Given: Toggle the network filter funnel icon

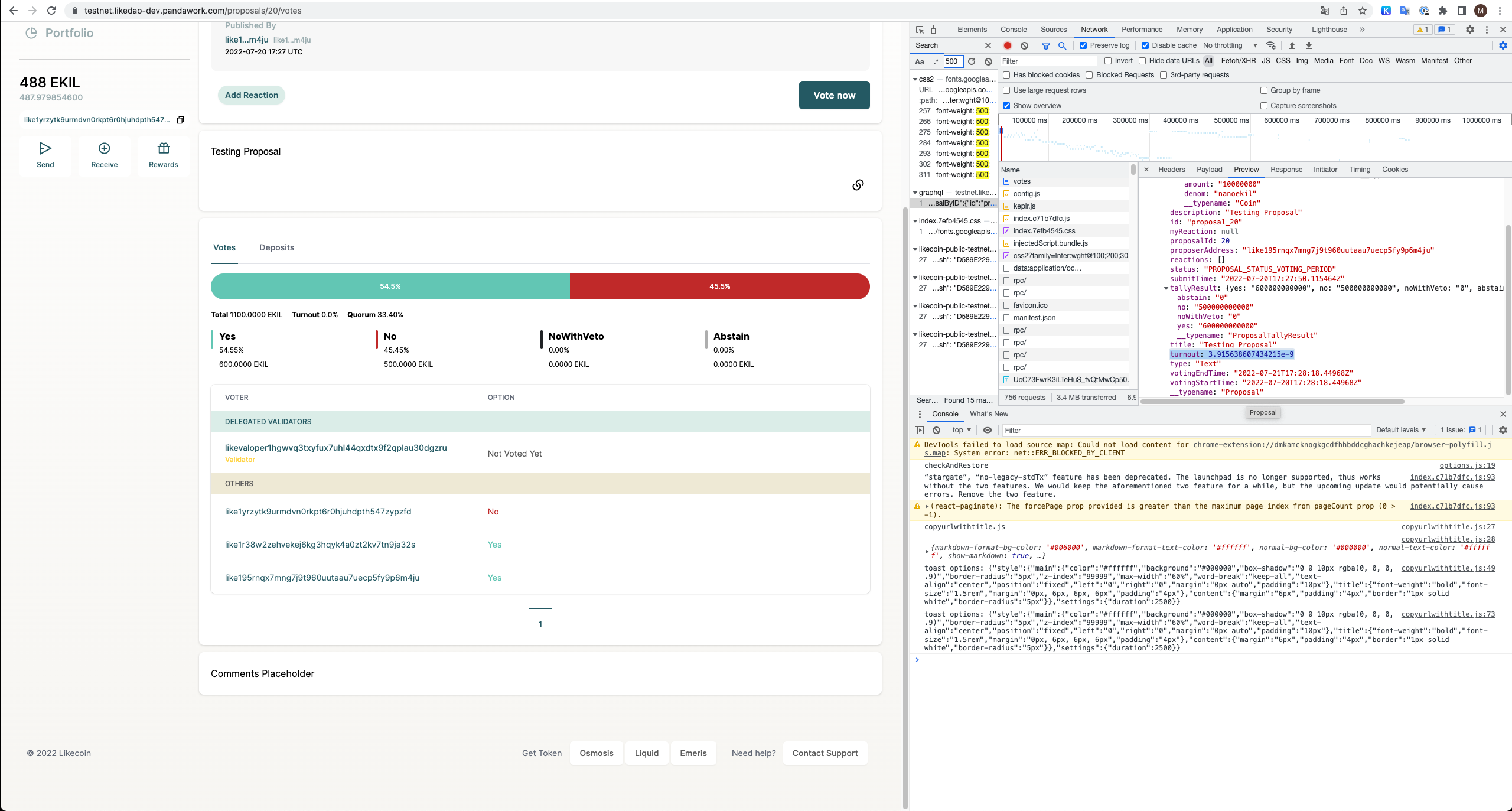Looking at the screenshot, I should pos(1046,45).
